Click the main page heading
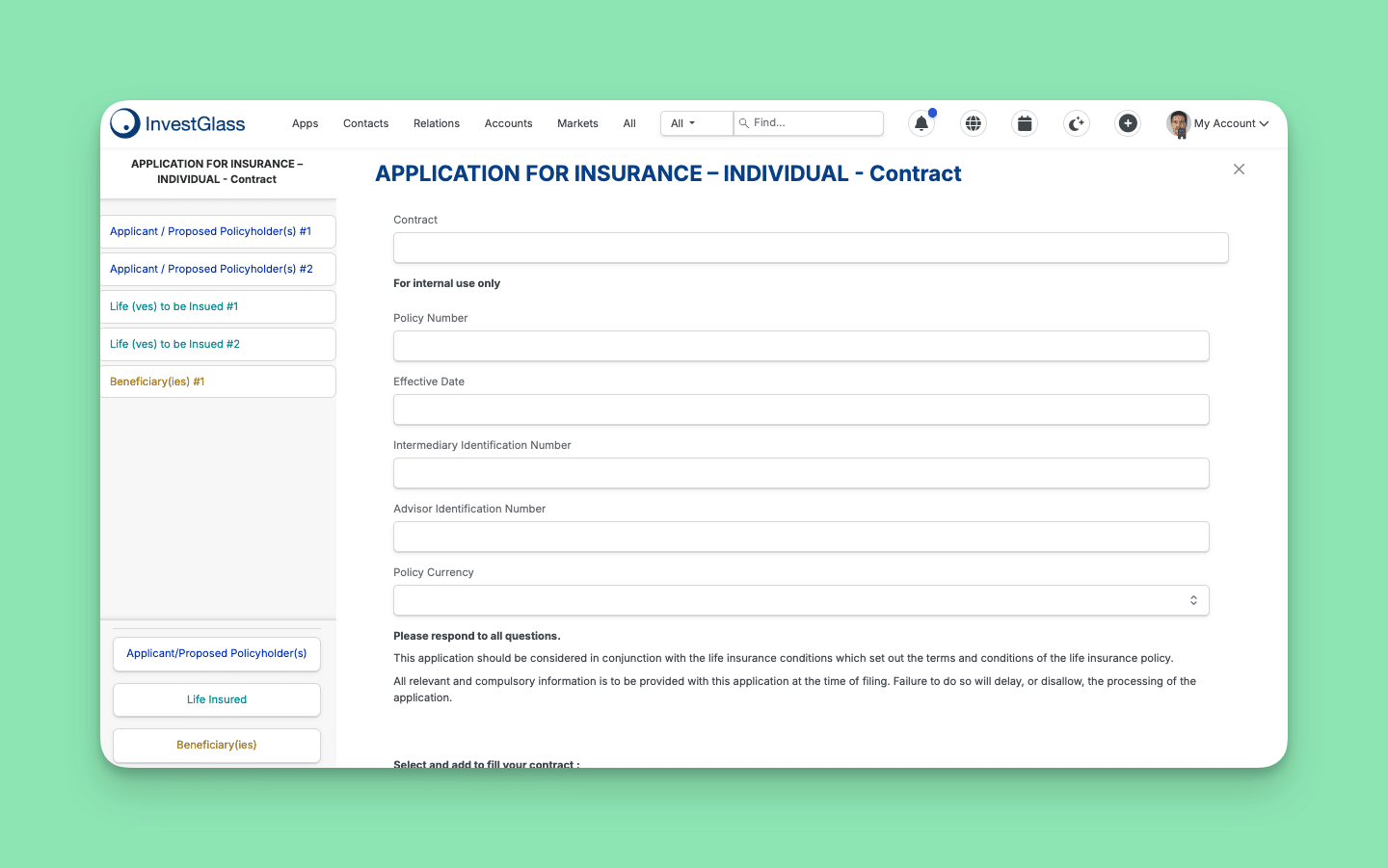 click(668, 173)
